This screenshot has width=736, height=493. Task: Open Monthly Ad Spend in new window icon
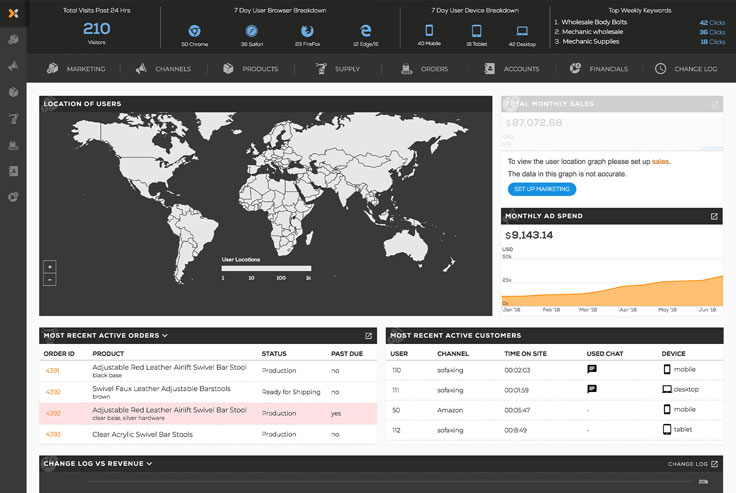click(714, 216)
